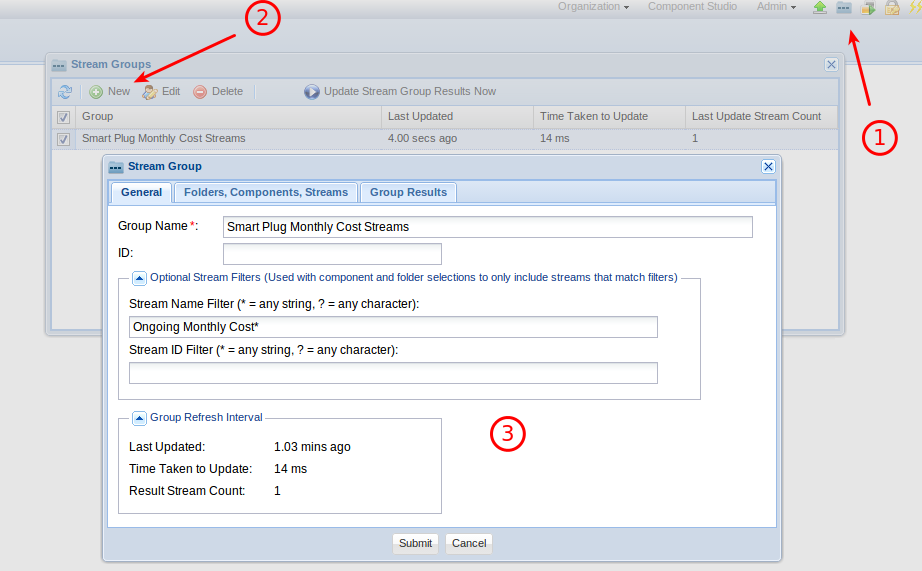The image size is (922, 571).
Task: Close the Stream Group dialog
Action: coord(768,167)
